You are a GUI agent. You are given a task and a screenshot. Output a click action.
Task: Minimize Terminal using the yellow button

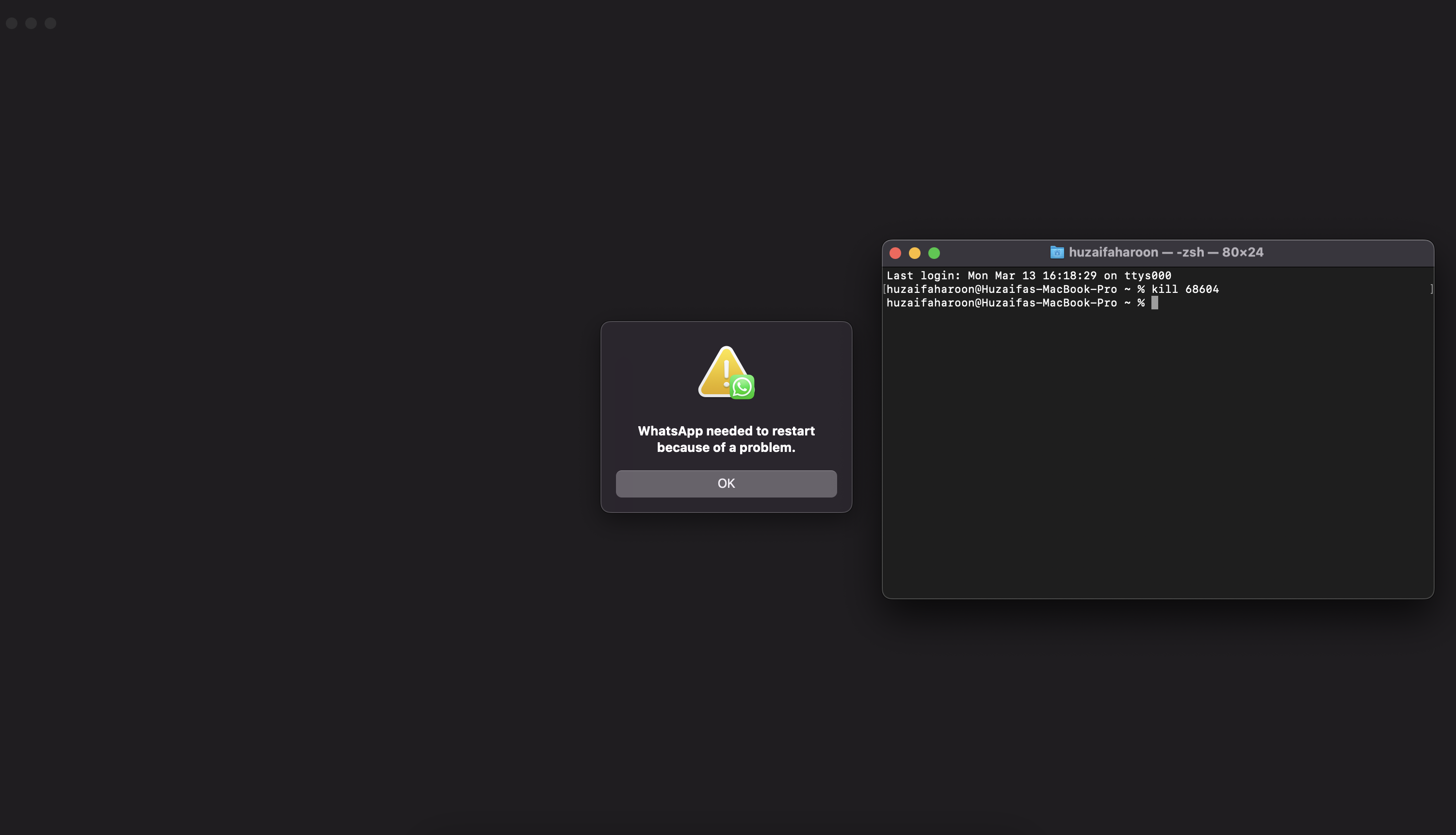[x=915, y=253]
